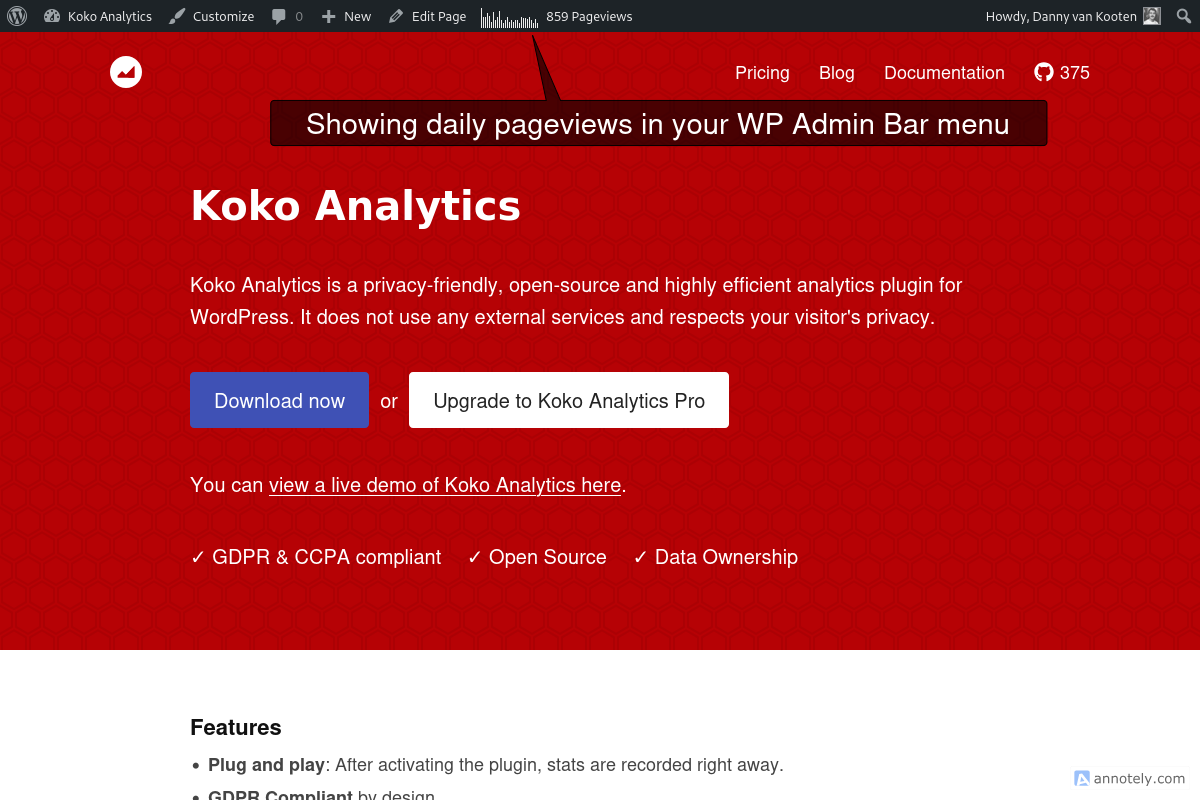Click the Download now button

(279, 400)
